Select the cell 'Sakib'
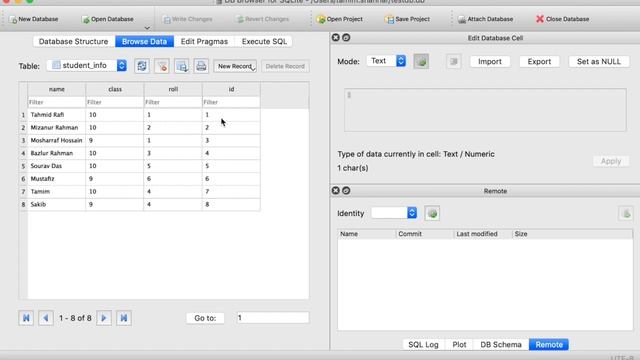 coord(57,204)
